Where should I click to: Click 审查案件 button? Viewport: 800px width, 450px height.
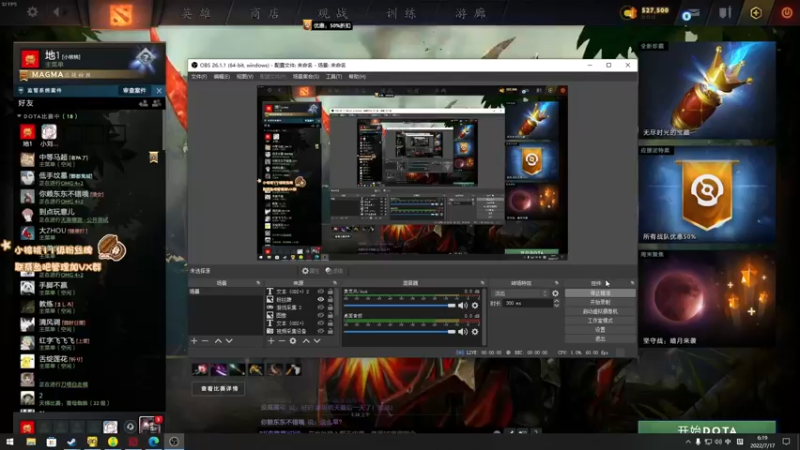[x=134, y=90]
